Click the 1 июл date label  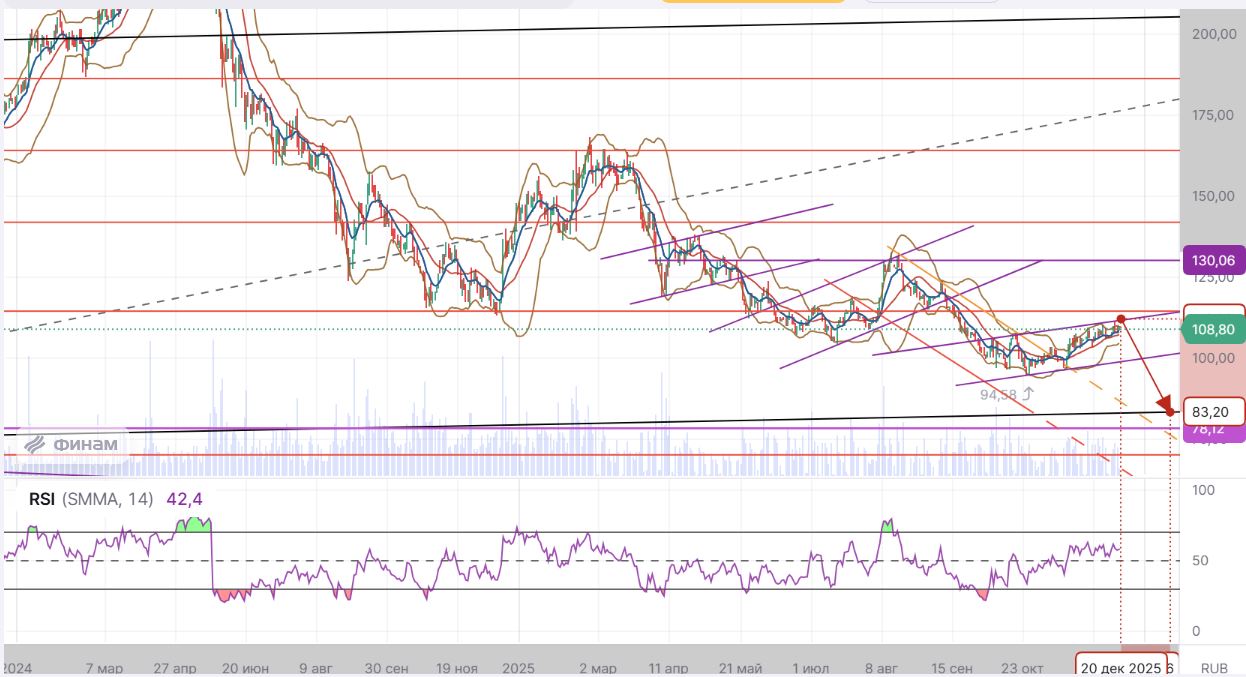coord(812,667)
